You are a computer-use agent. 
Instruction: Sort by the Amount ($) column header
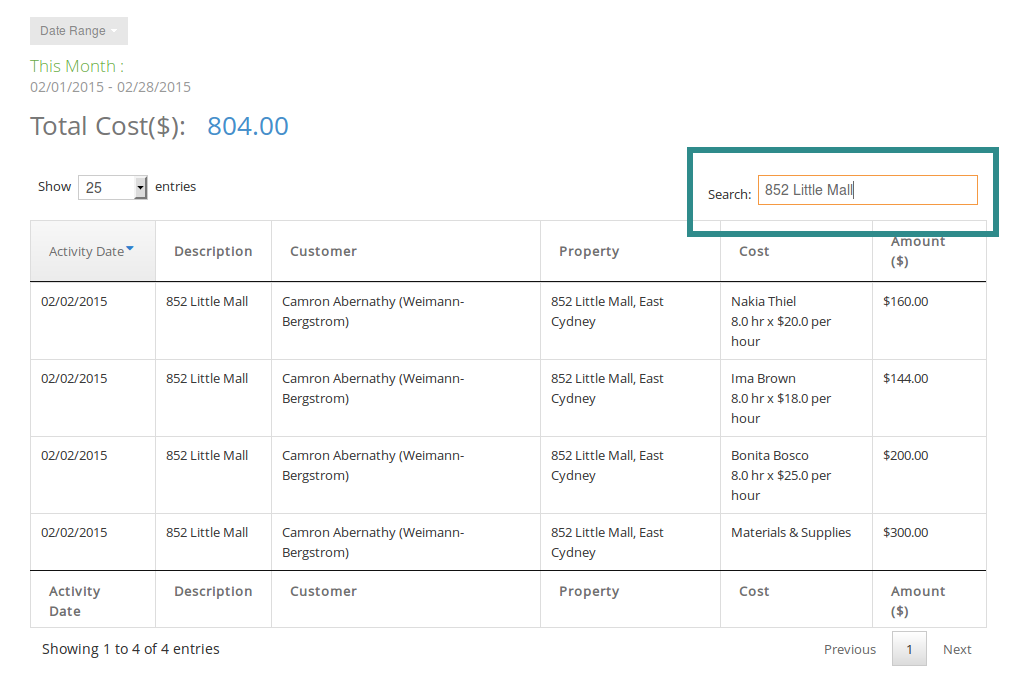929,251
